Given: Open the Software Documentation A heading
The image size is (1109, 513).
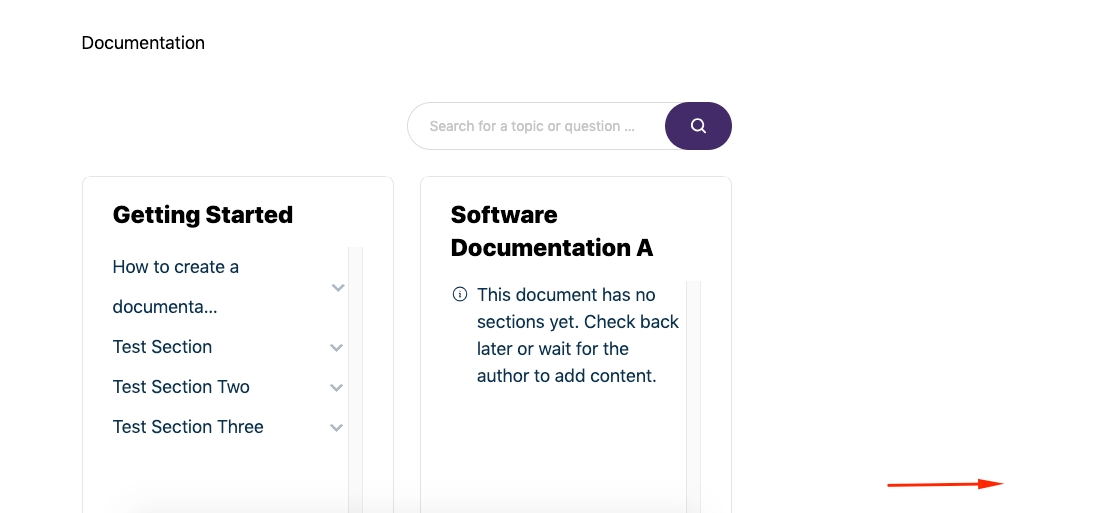Looking at the screenshot, I should pos(552,231).
